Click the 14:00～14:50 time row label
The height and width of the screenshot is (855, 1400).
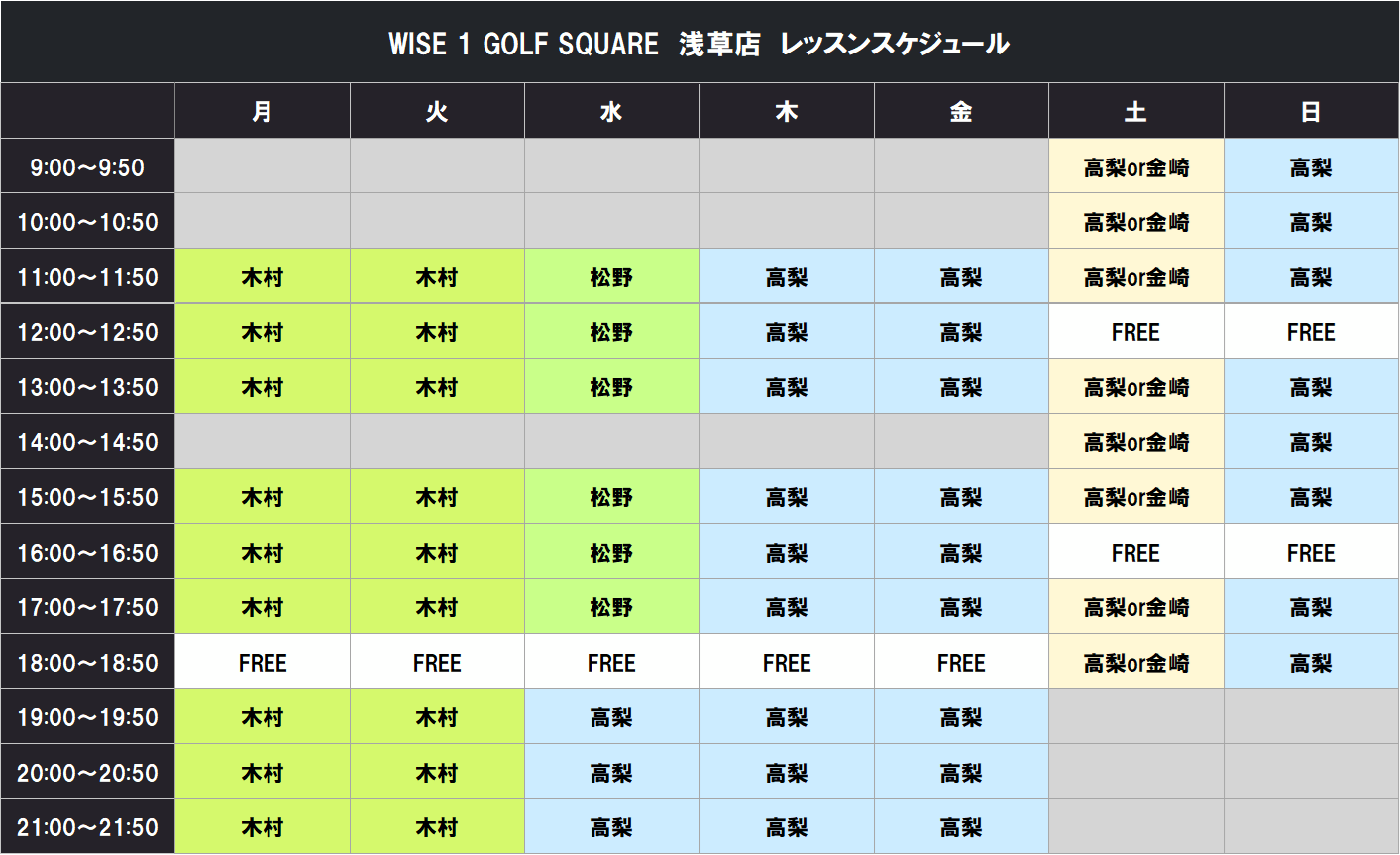point(87,441)
